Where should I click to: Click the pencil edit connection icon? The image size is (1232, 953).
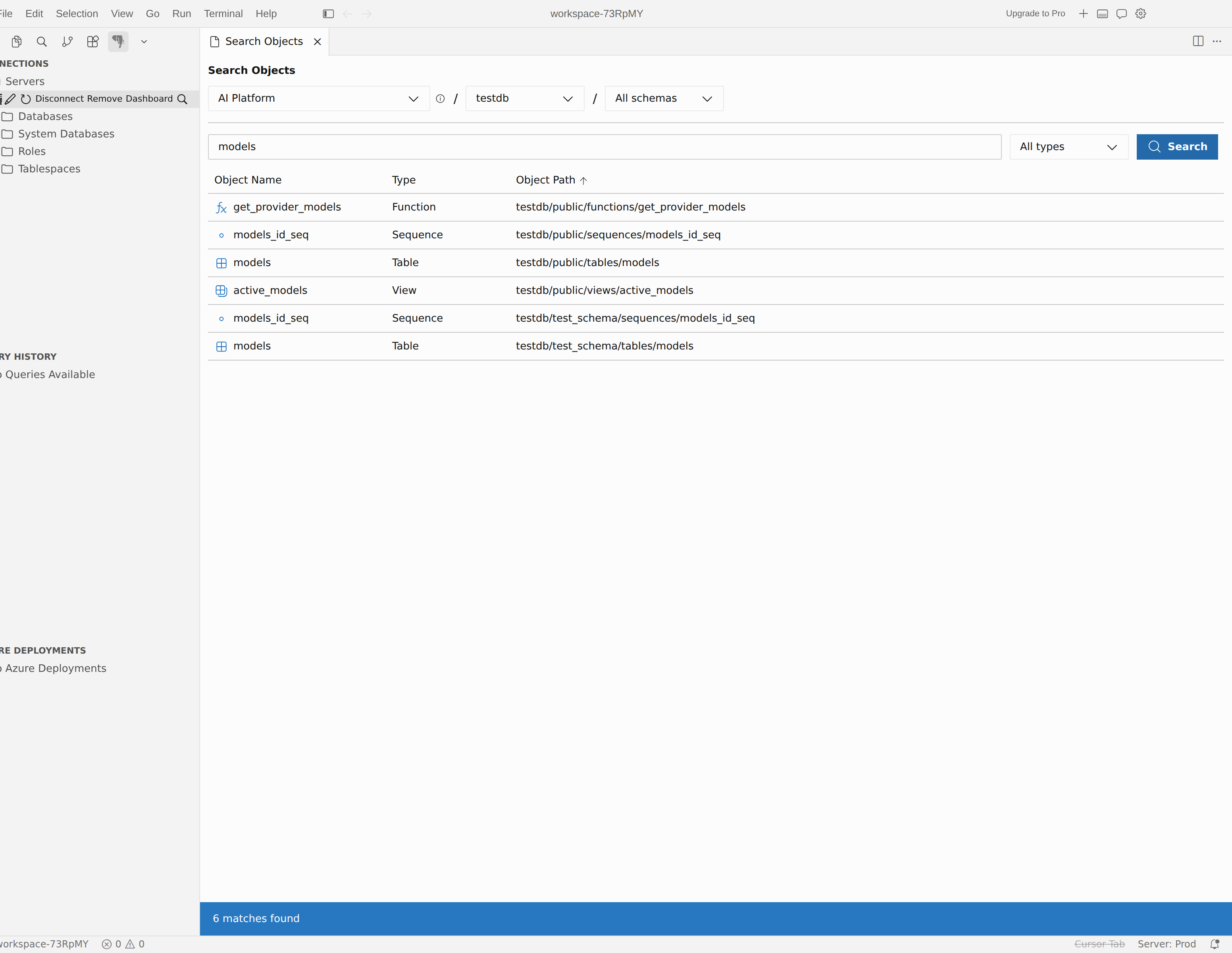click(x=10, y=99)
